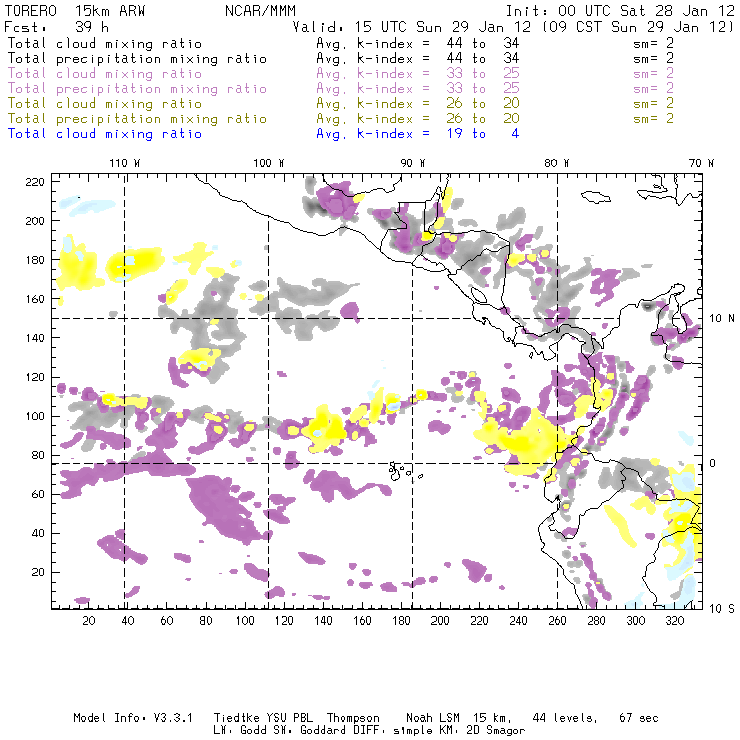
Task: Click the '110 W' longitude label
Action: click(125, 163)
